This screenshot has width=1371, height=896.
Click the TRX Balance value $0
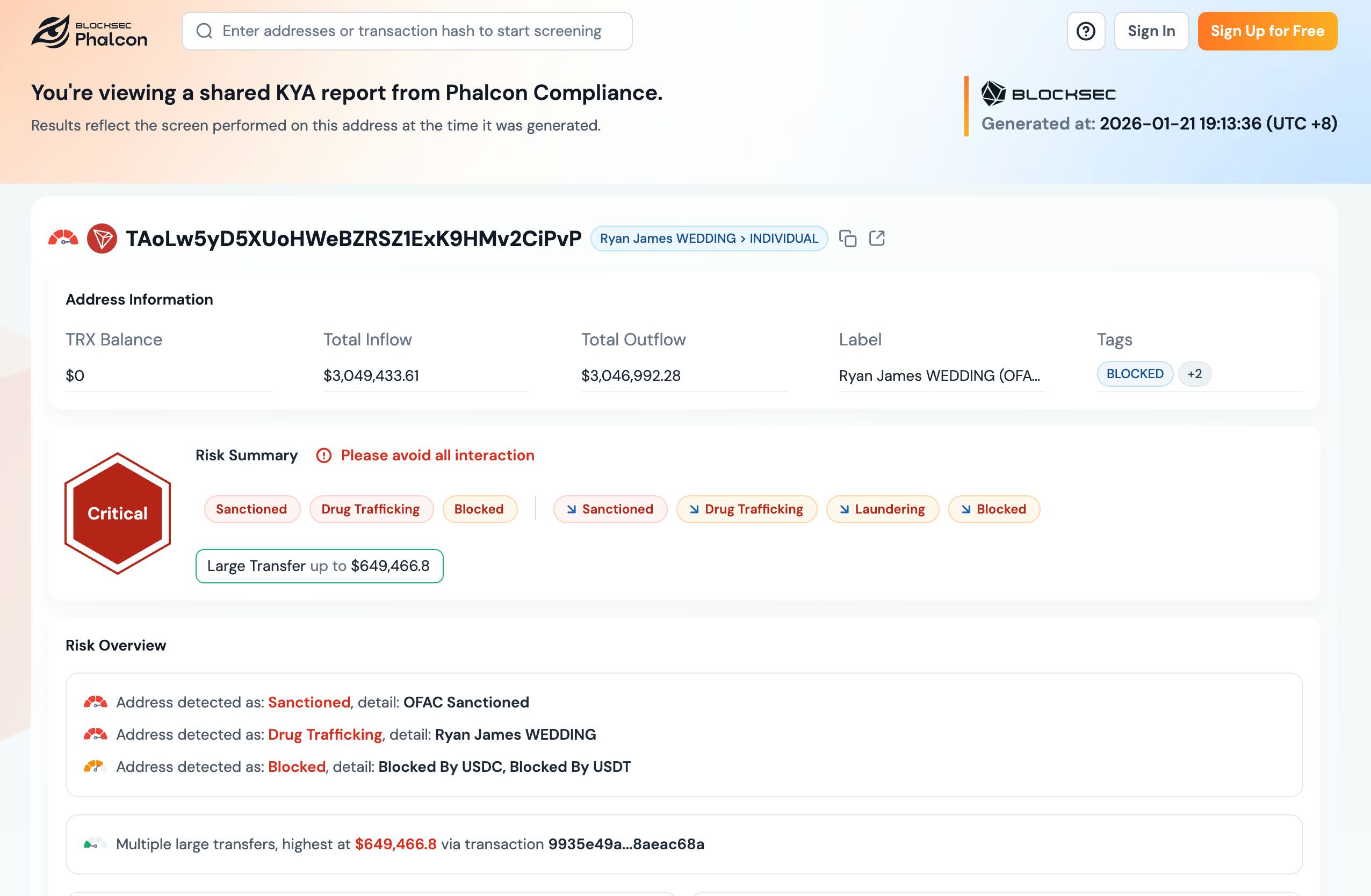[75, 376]
